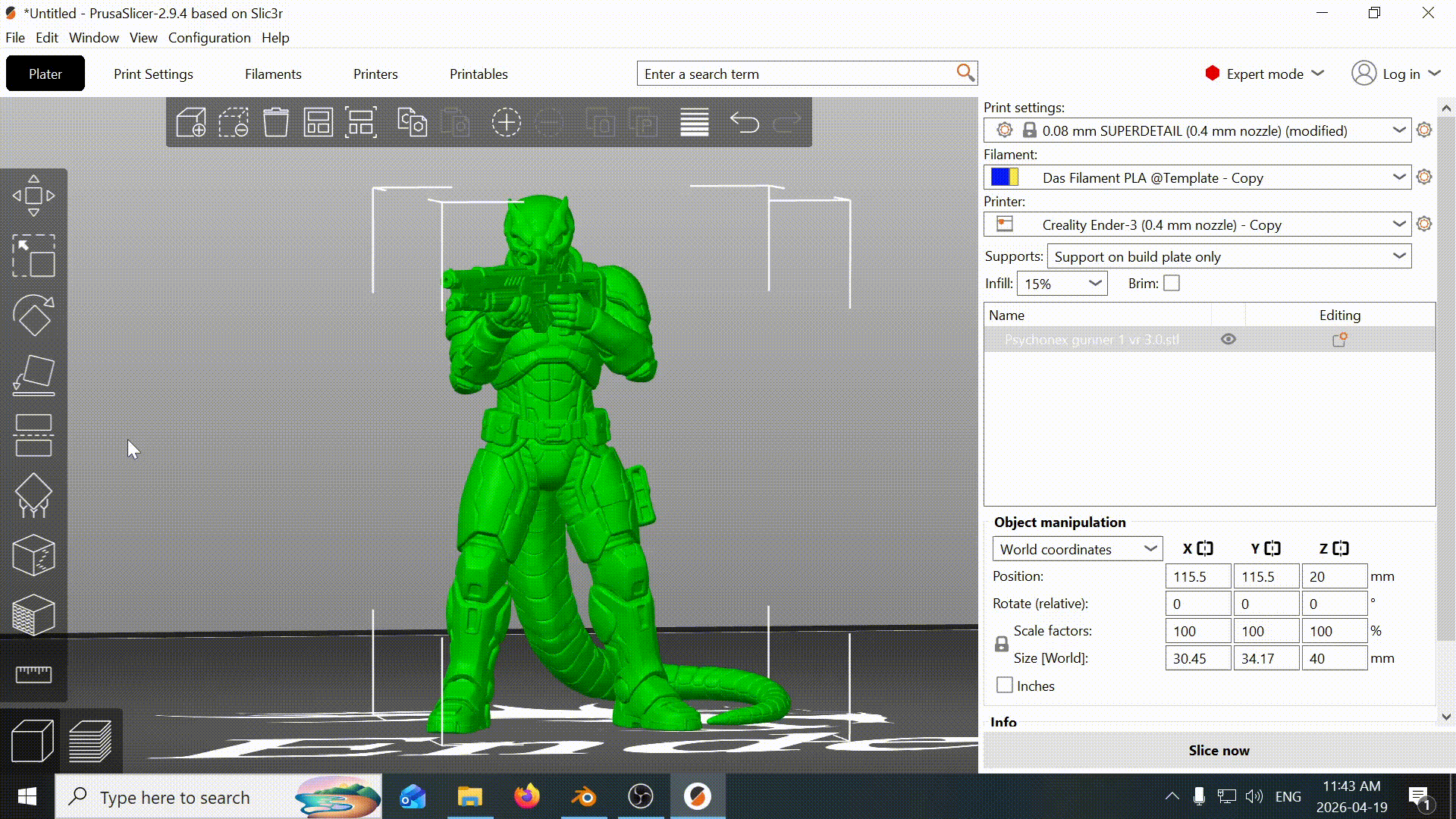Enable the Brim checkbox
The width and height of the screenshot is (1456, 819).
pyautogui.click(x=1172, y=284)
